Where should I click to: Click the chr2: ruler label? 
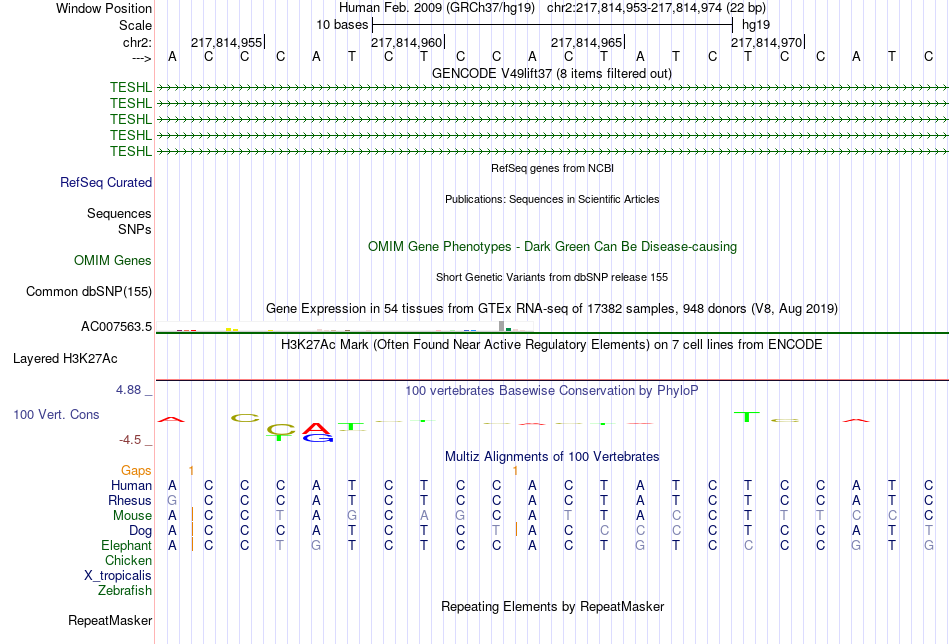coord(137,42)
